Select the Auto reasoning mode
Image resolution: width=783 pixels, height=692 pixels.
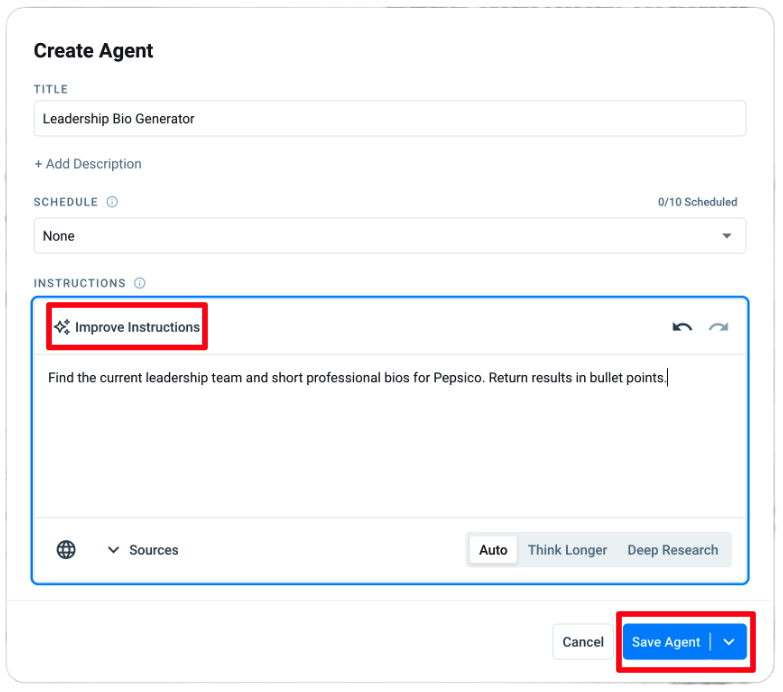(x=493, y=550)
